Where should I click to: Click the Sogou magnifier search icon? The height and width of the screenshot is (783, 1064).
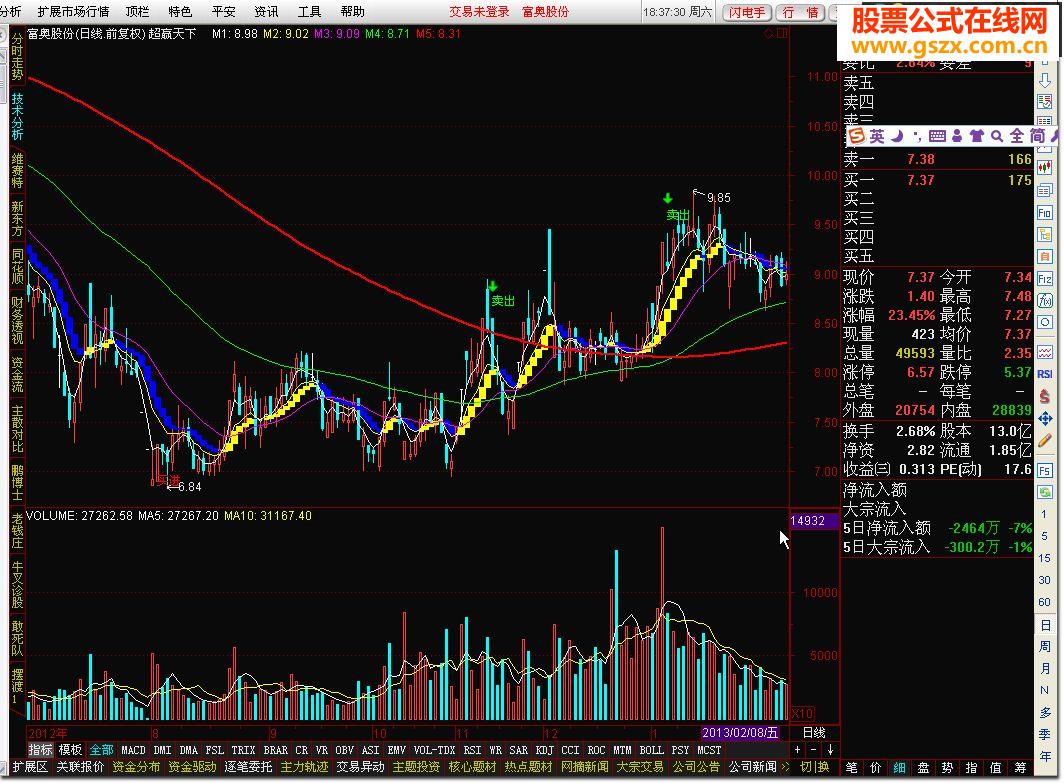tap(997, 136)
